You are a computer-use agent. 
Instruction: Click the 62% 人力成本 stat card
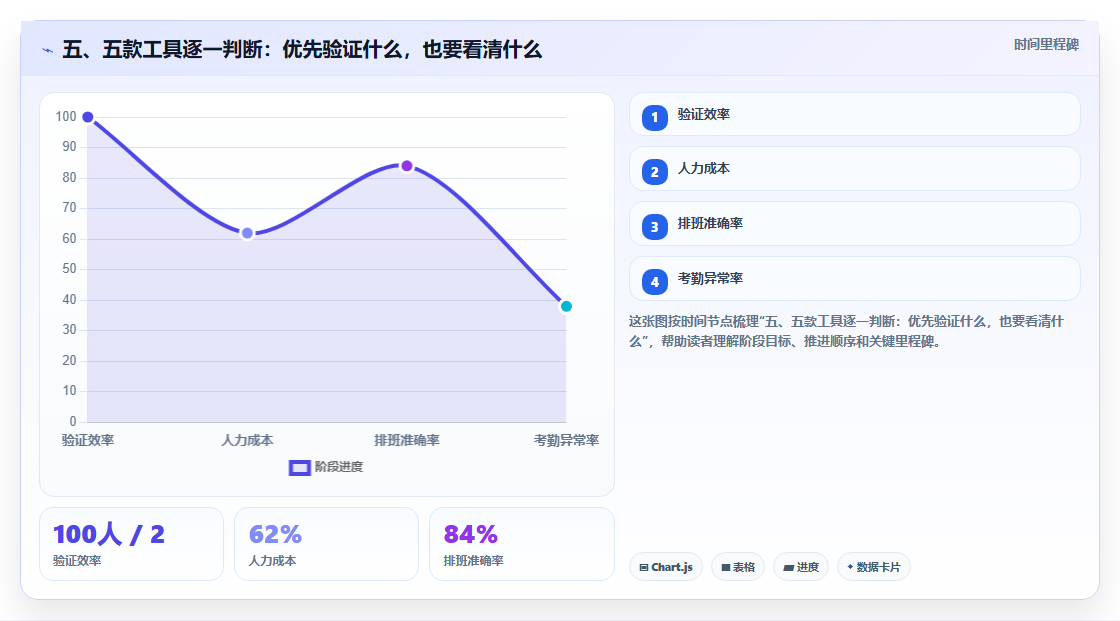(x=326, y=544)
